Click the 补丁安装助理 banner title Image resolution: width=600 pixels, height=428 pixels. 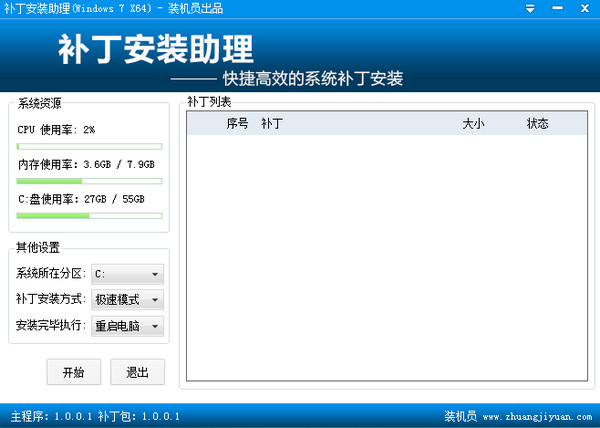156,48
